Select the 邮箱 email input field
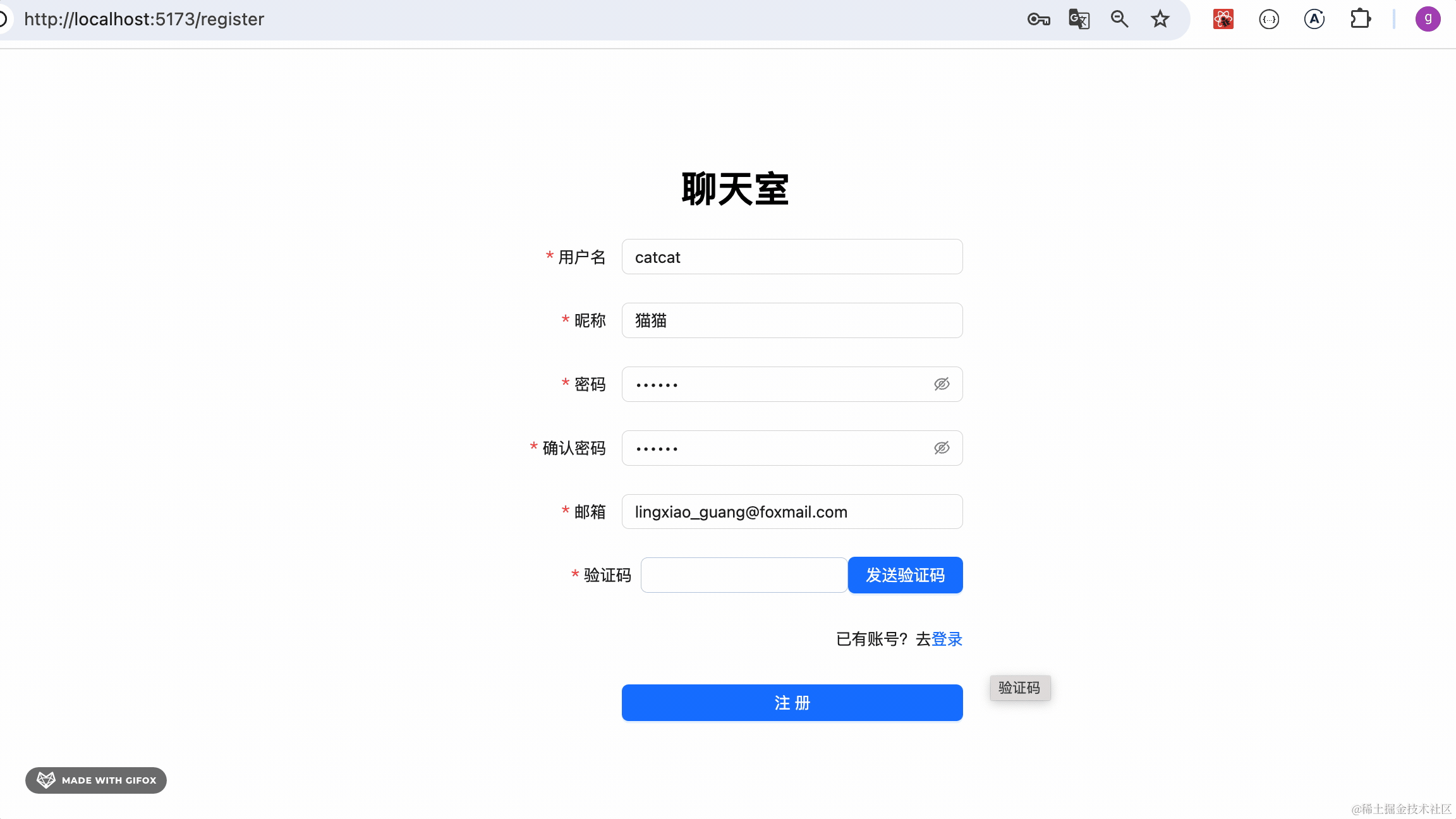 coord(792,512)
